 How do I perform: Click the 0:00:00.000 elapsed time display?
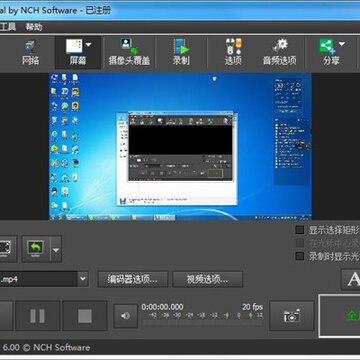162,307
